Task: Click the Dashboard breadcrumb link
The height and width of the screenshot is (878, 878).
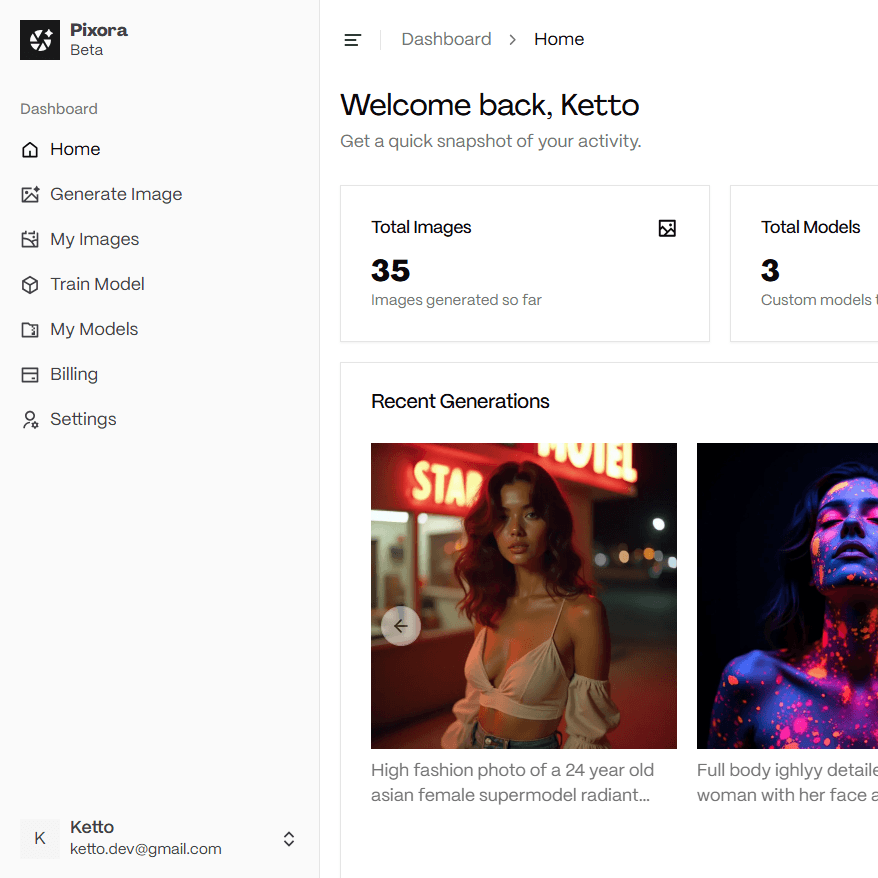Action: (x=446, y=39)
